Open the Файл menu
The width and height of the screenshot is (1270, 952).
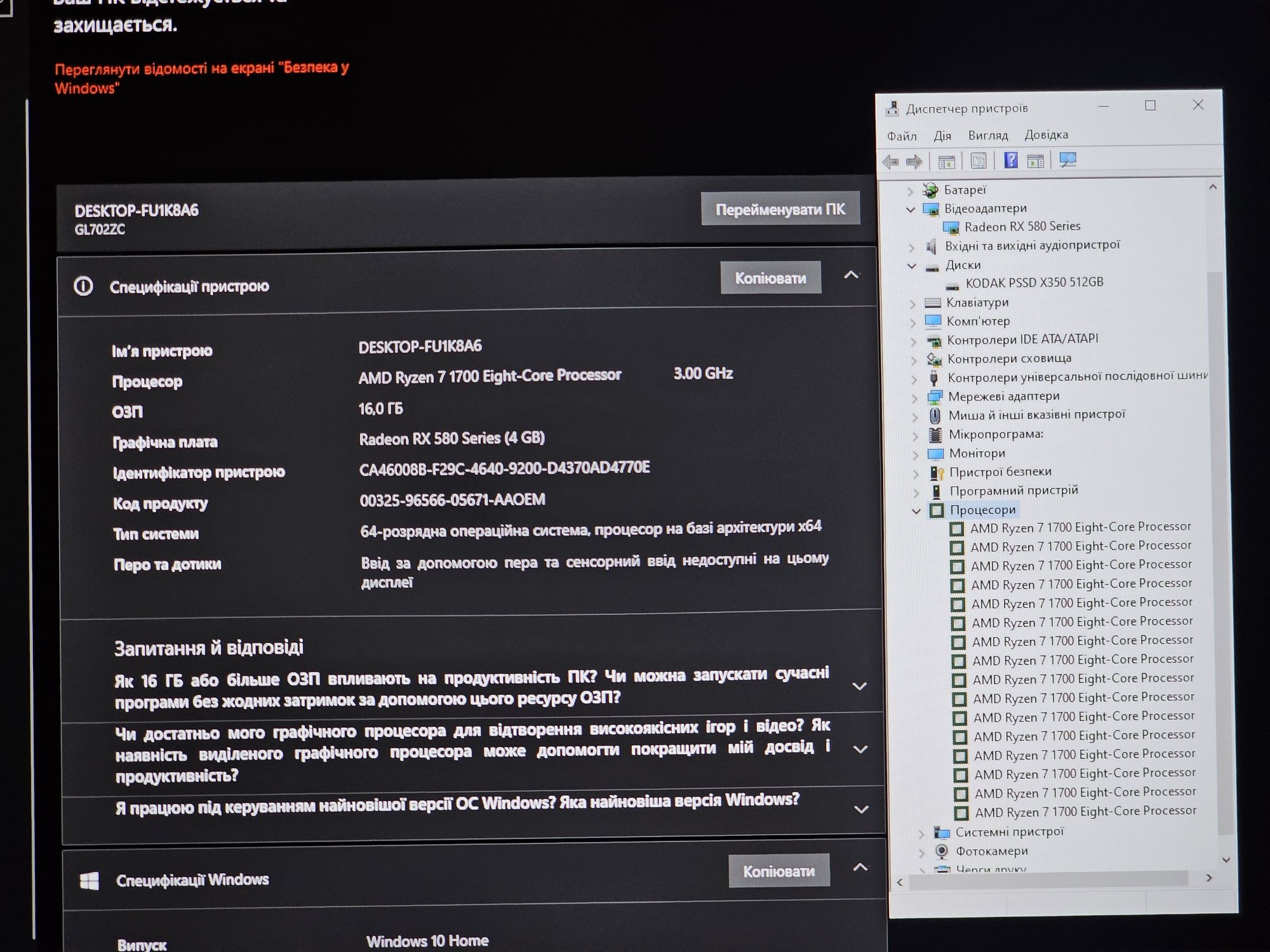(x=902, y=136)
